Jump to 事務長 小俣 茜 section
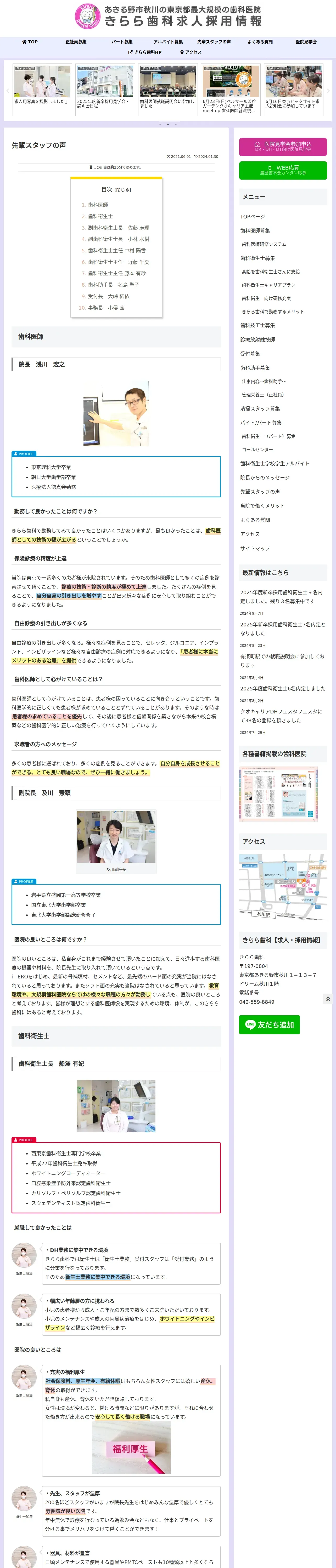Viewport: 336px width, 1568px height. pyautogui.click(x=106, y=308)
